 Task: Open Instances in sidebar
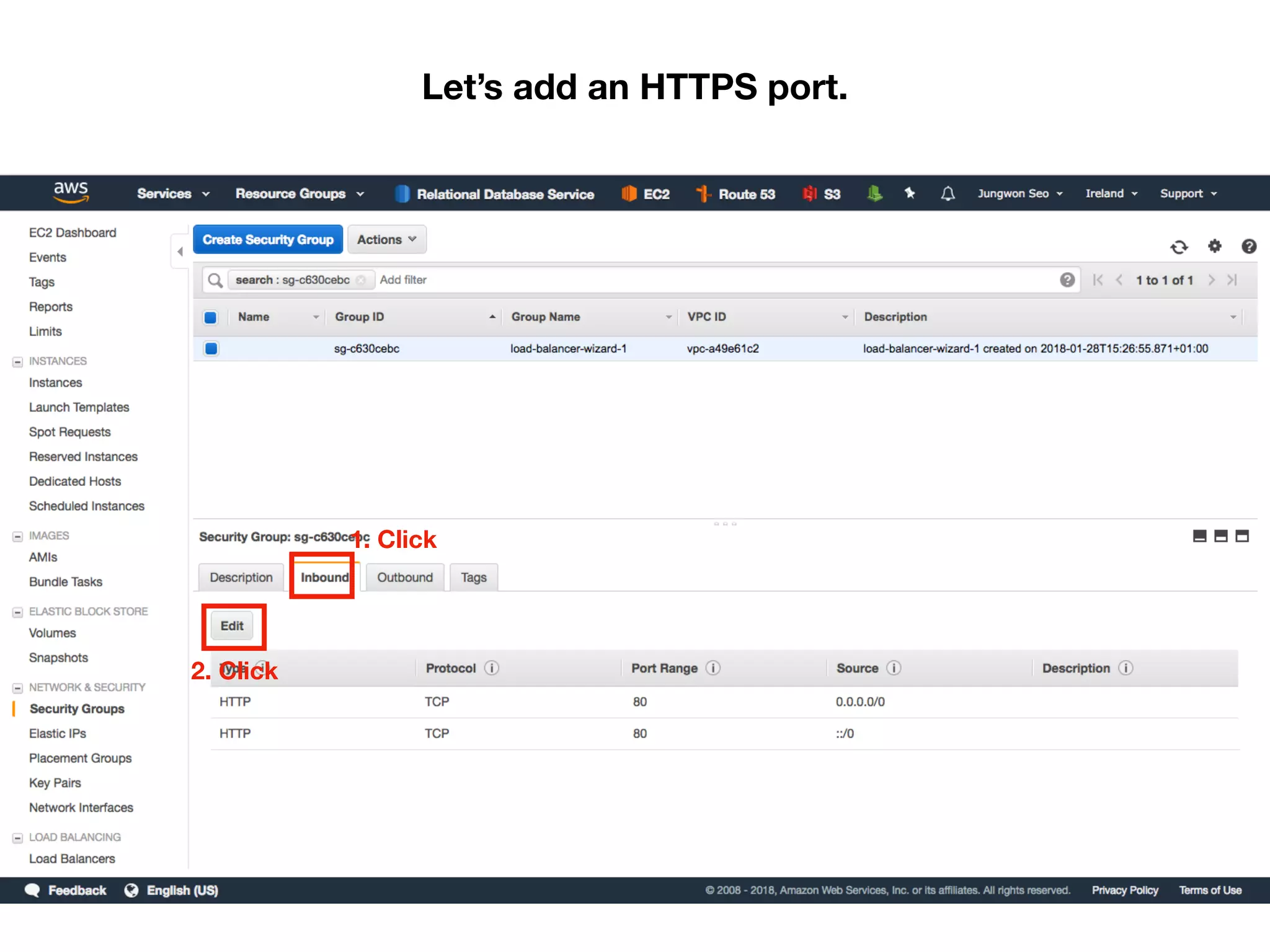click(x=55, y=382)
